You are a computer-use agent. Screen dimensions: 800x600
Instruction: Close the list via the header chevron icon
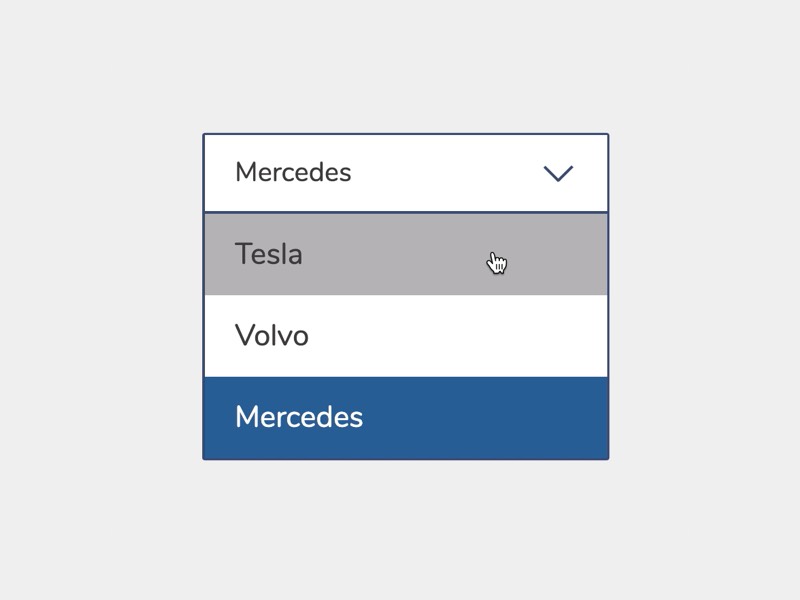[x=558, y=174]
